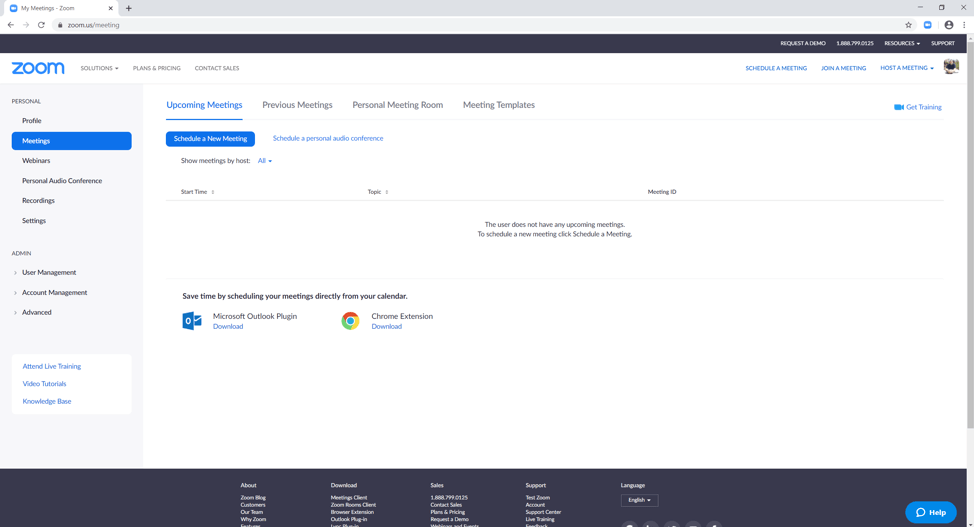
Task: Open Support Center footer link
Action: (543, 512)
